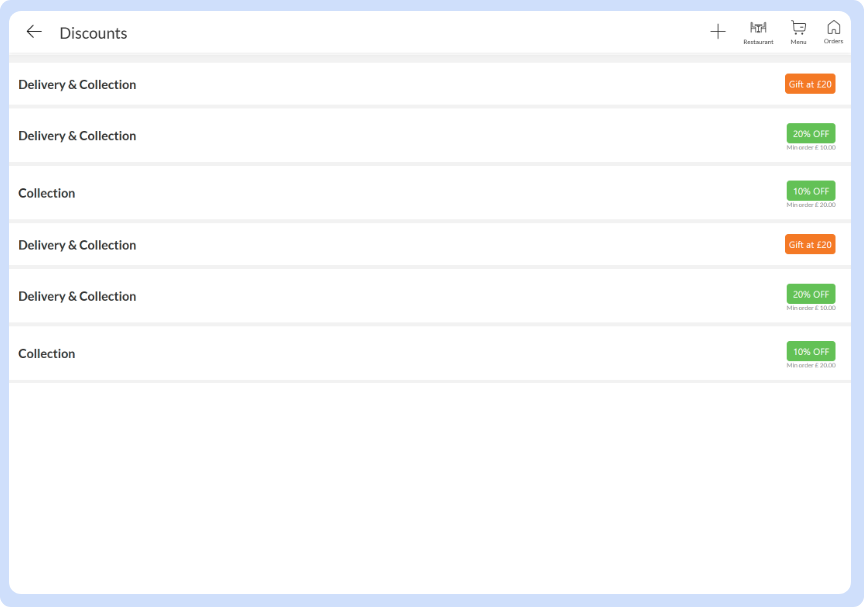Image resolution: width=864 pixels, height=607 pixels.
Task: Click the first Min order £10.00 text
Action: point(810,148)
